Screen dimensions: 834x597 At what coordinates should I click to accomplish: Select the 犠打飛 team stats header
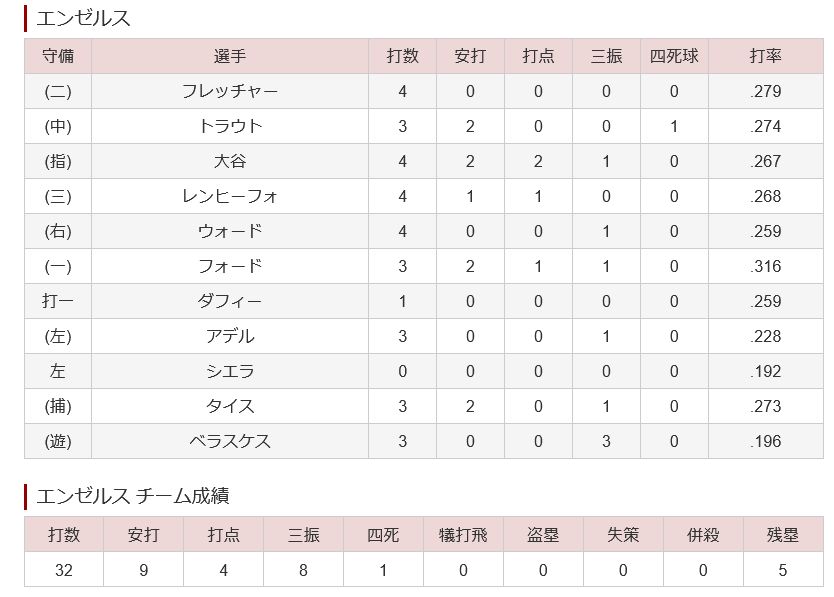[464, 535]
